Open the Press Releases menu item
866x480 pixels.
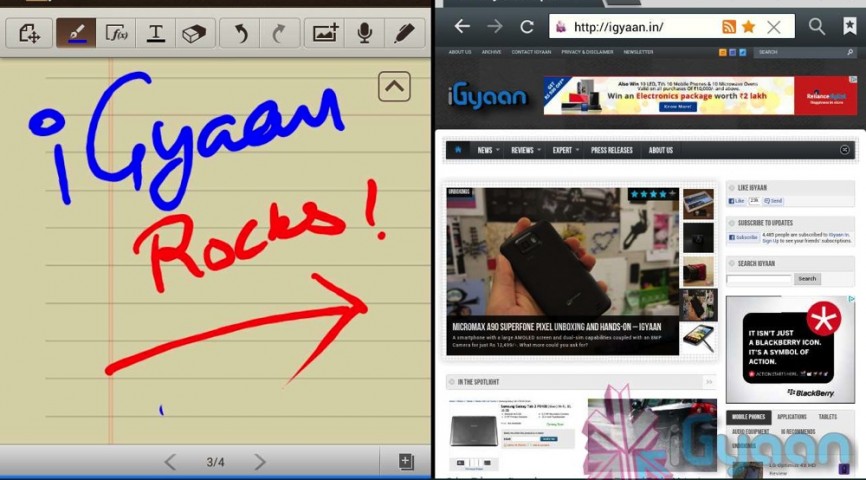pos(611,150)
